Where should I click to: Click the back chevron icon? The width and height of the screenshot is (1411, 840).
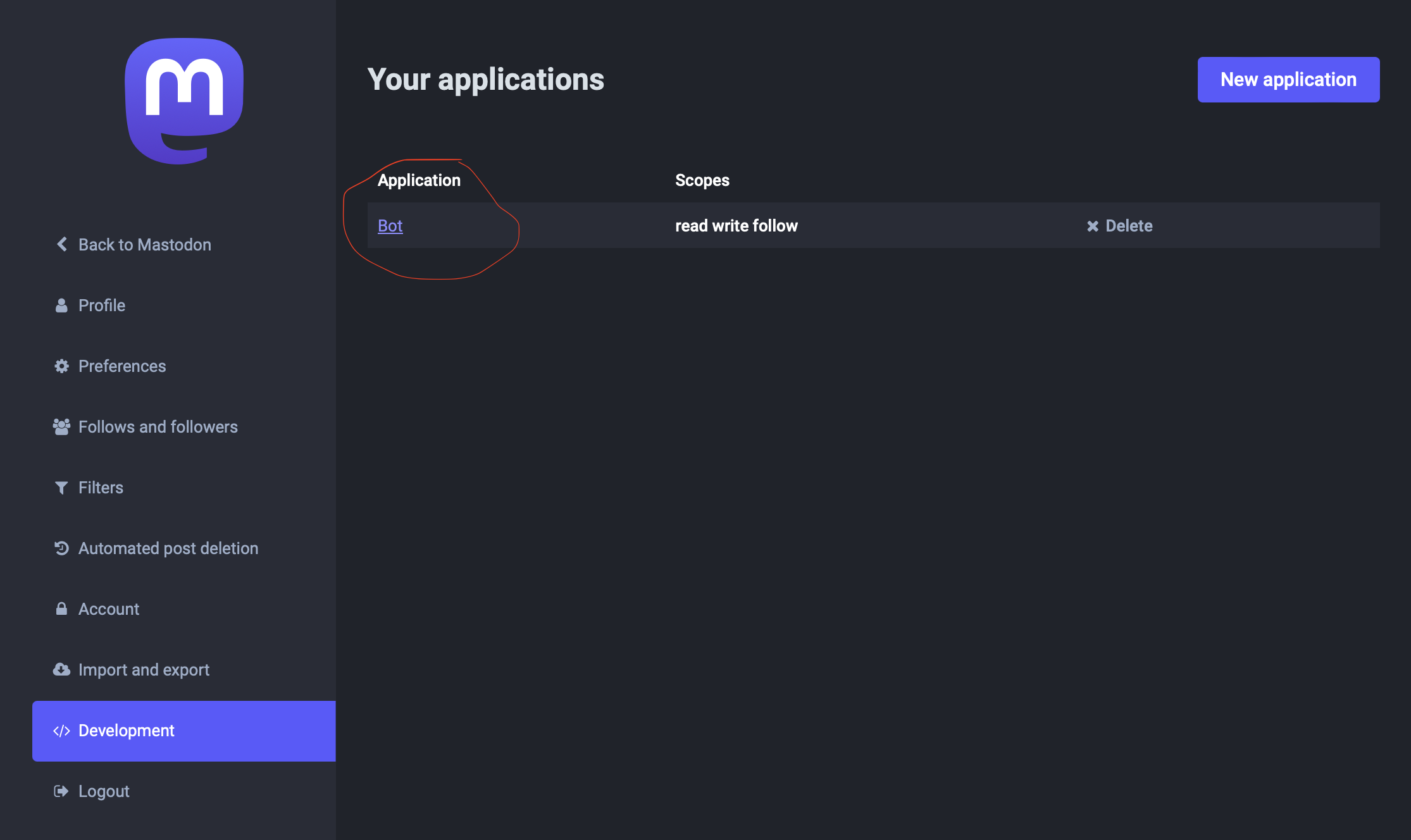(x=62, y=244)
